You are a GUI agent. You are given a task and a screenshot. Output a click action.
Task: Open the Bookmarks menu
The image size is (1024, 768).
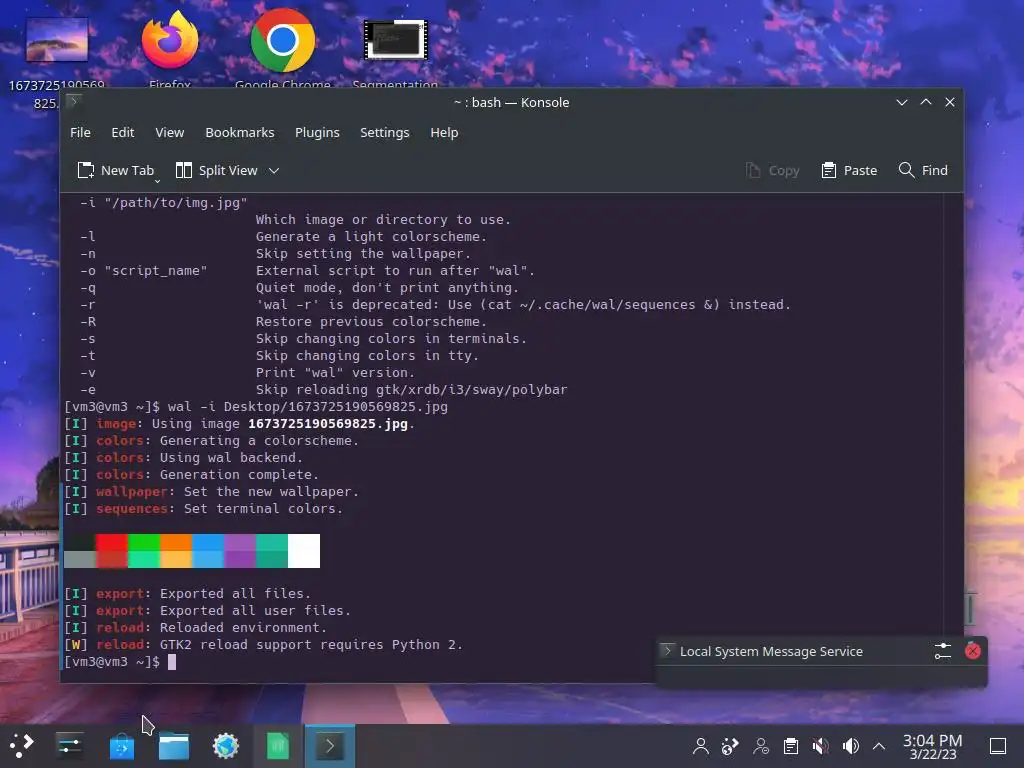pos(240,133)
